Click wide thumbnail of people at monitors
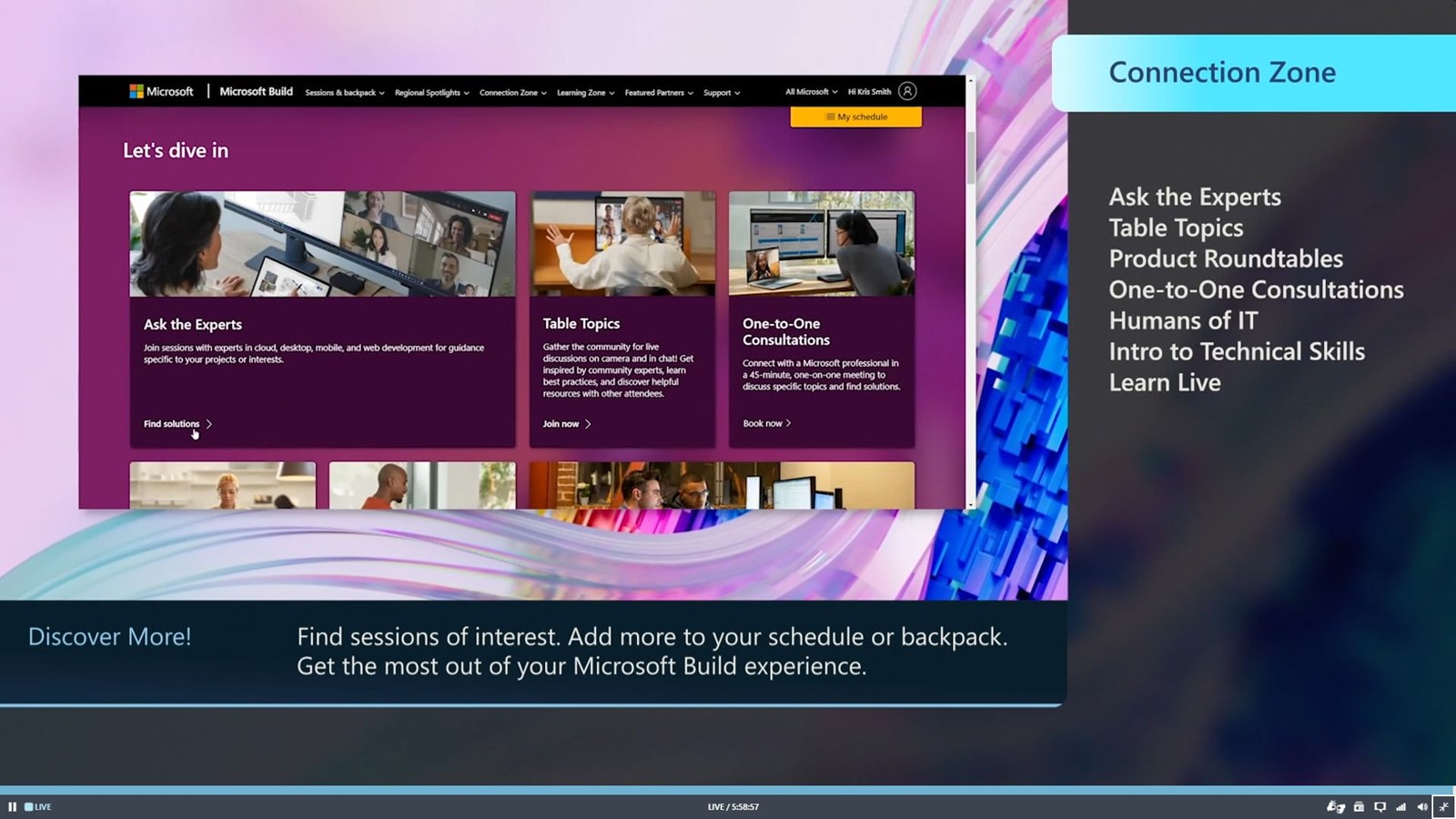The image size is (1456, 819). tap(722, 485)
